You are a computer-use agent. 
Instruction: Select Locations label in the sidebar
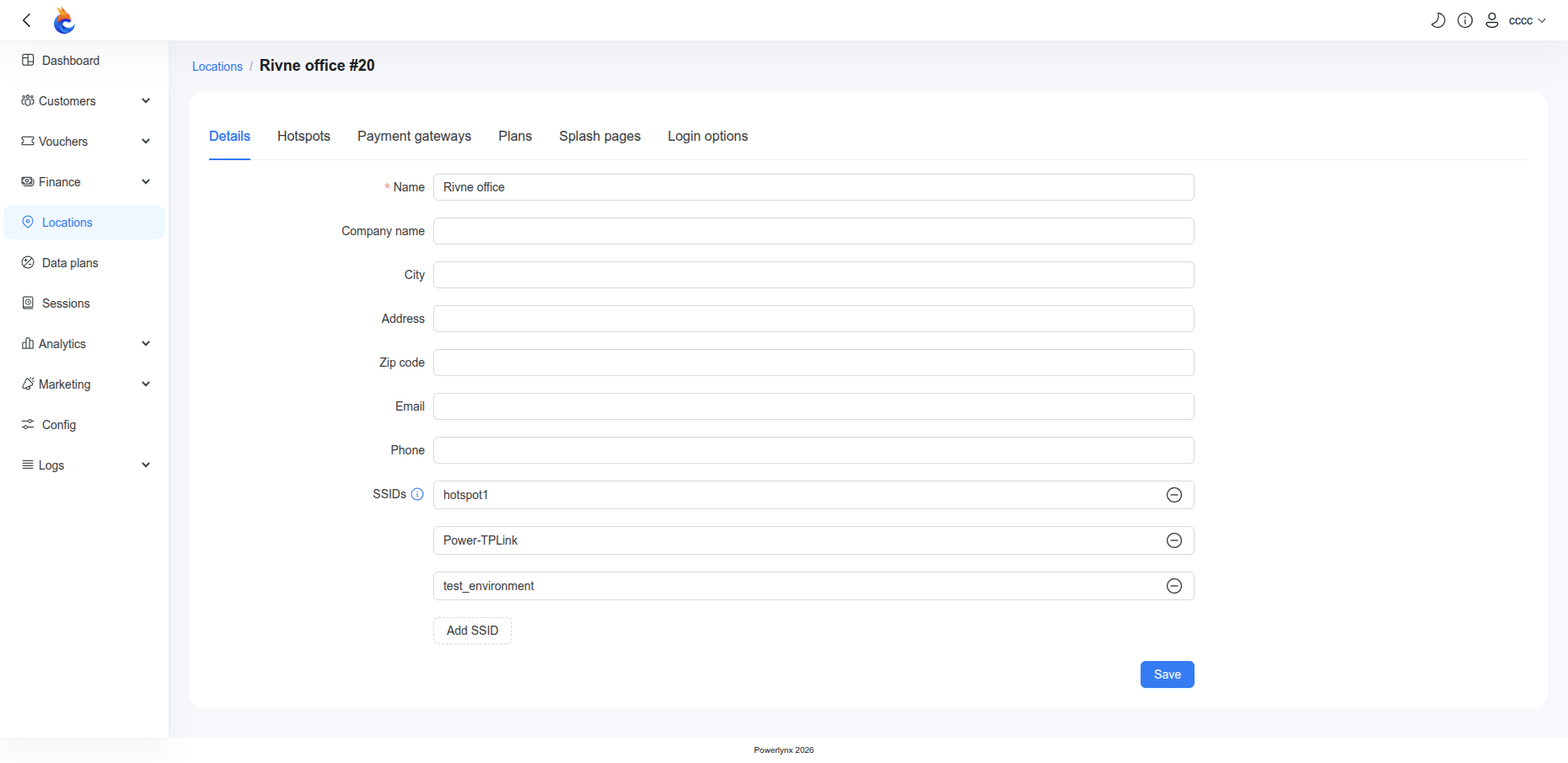(67, 223)
